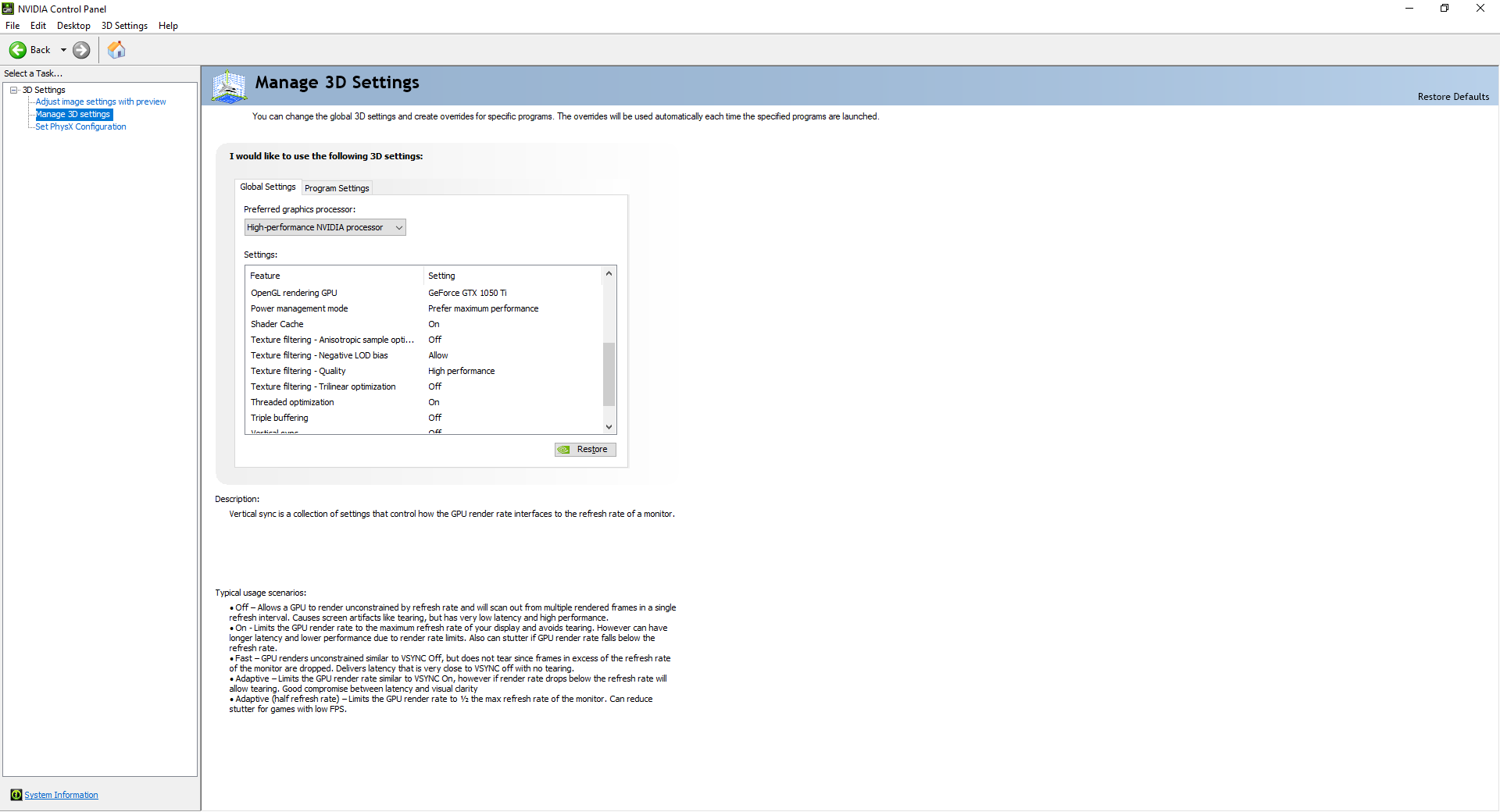
Task: Click the Manage 3D Settings header icon
Action: pos(230,86)
